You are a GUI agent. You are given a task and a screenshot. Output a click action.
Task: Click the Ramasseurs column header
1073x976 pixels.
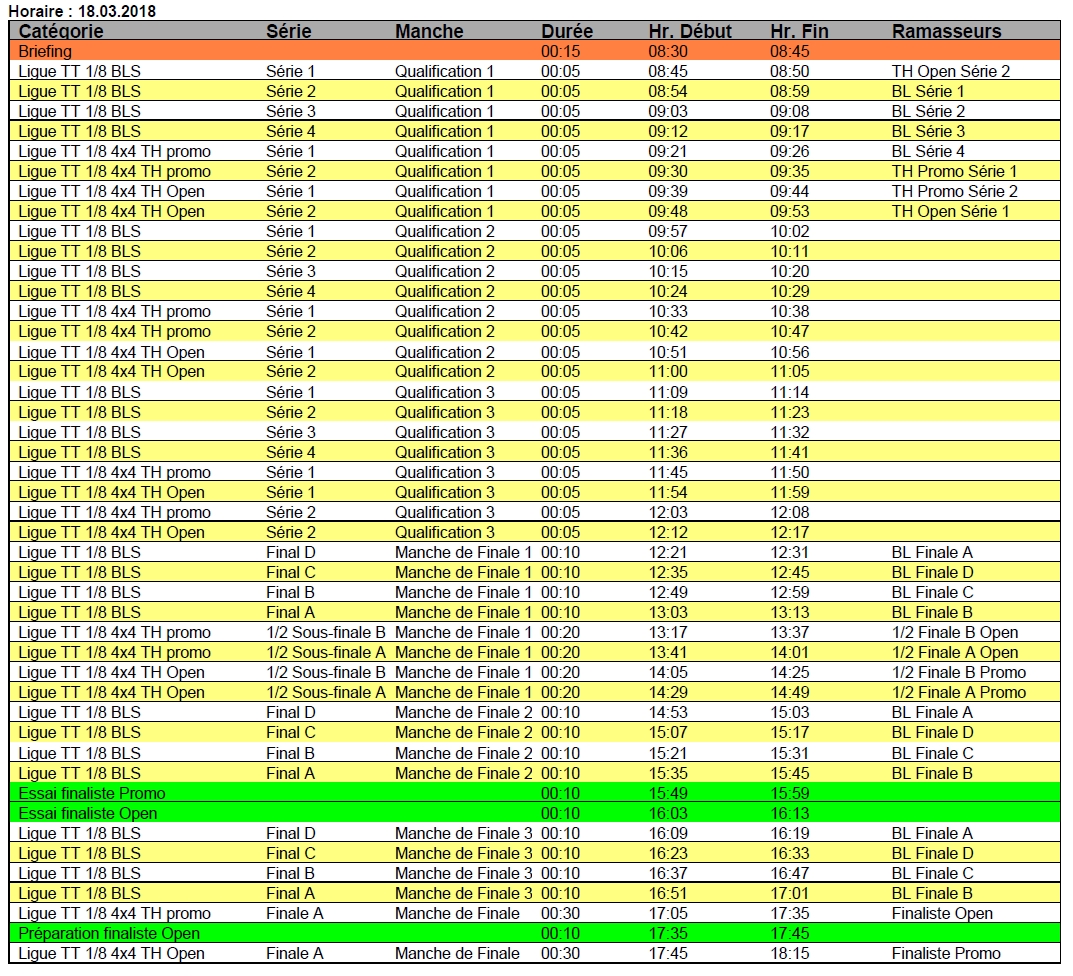click(946, 31)
